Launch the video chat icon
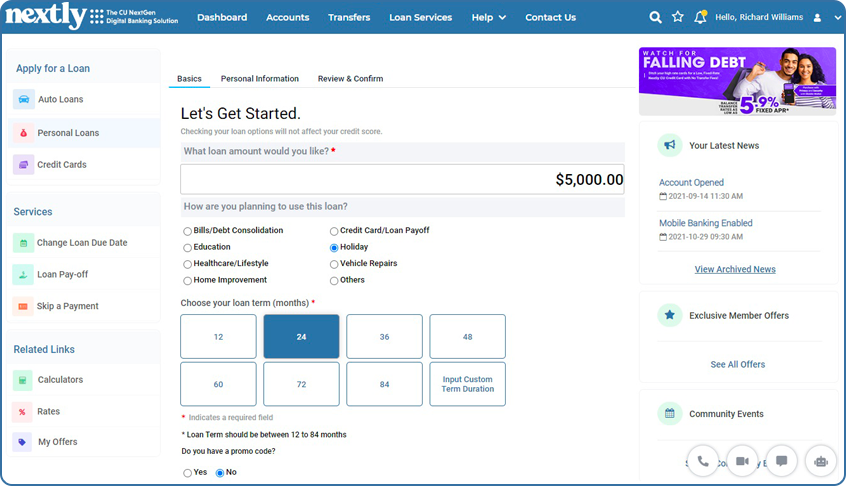Screen dimensions: 846x486 [x=742, y=461]
